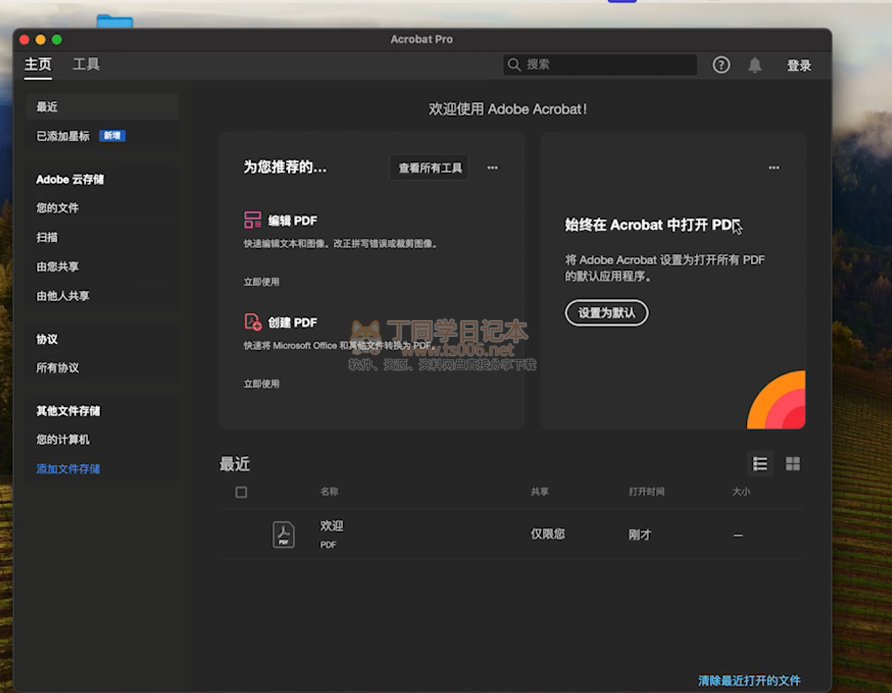Open more options in default PDF card
The width and height of the screenshot is (892, 693).
(774, 168)
